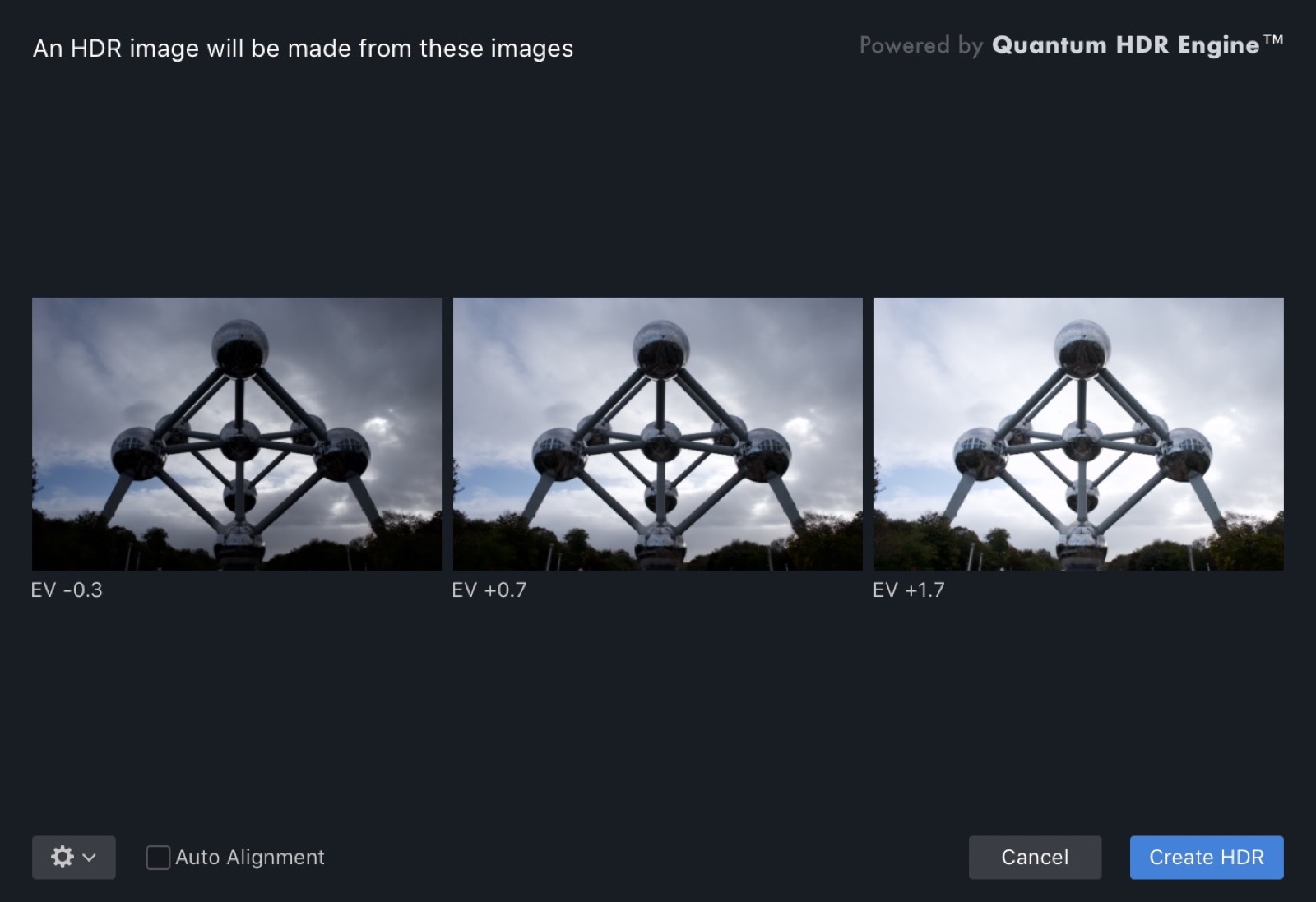Viewport: 1316px width, 902px height.
Task: Click the Auto Alignment label text
Action: point(250,858)
